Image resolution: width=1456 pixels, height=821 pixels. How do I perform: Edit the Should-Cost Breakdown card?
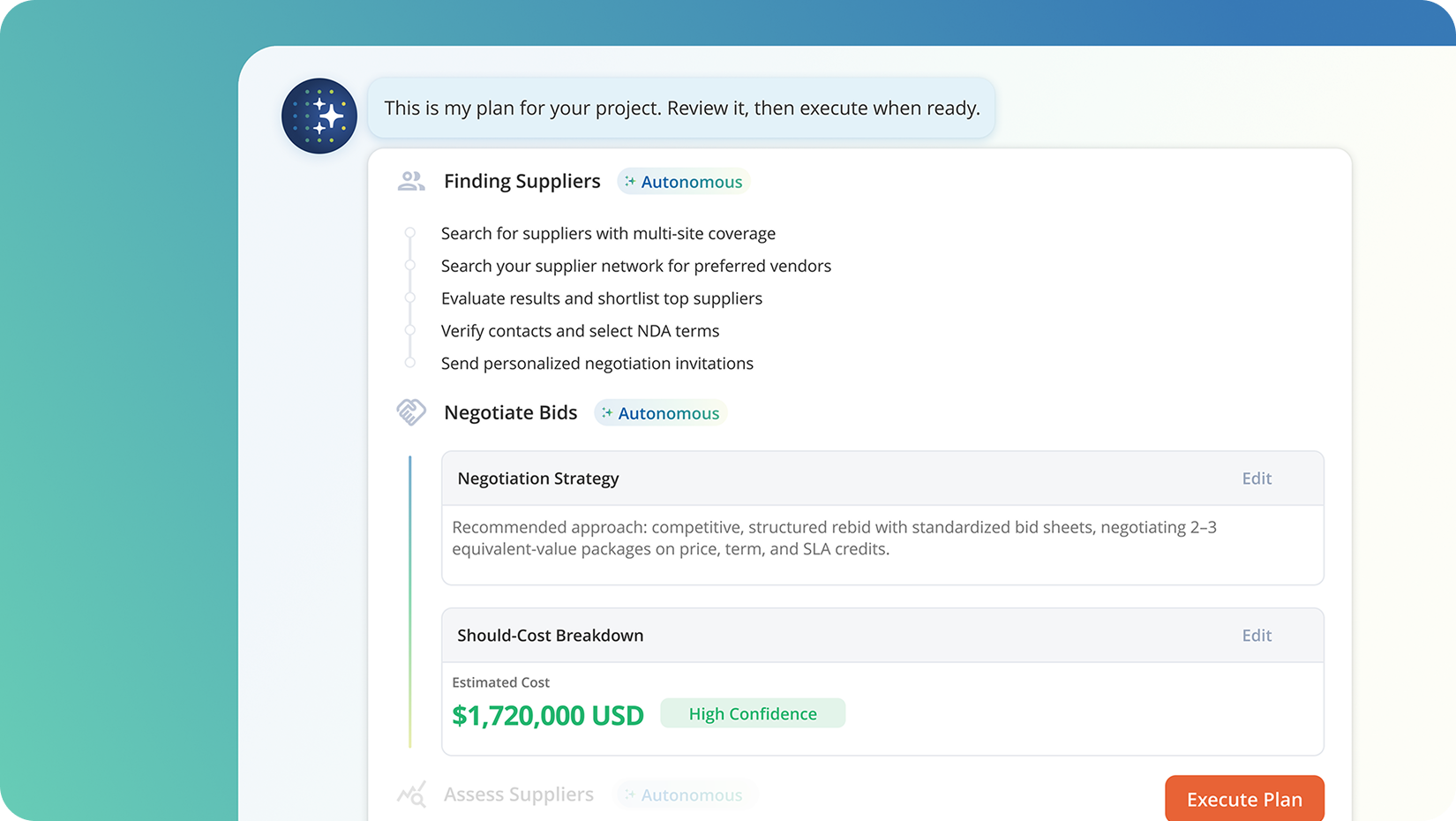click(x=1257, y=636)
